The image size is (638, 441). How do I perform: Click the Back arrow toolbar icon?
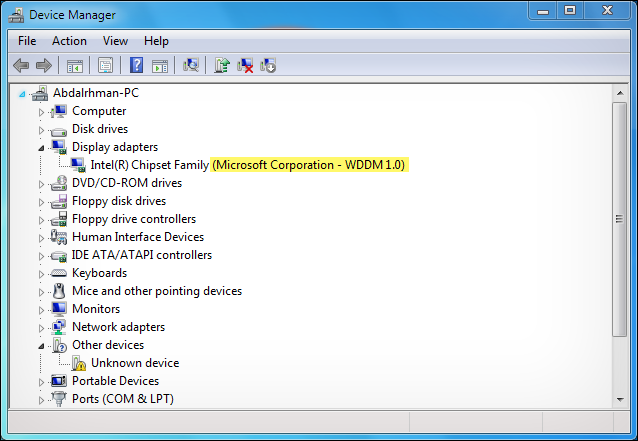tap(21, 65)
